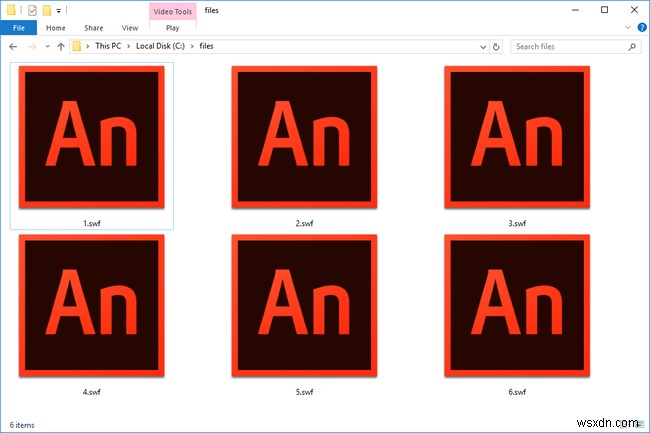Click Local Disk (C:) in address path
The image size is (650, 433).
click(x=160, y=46)
